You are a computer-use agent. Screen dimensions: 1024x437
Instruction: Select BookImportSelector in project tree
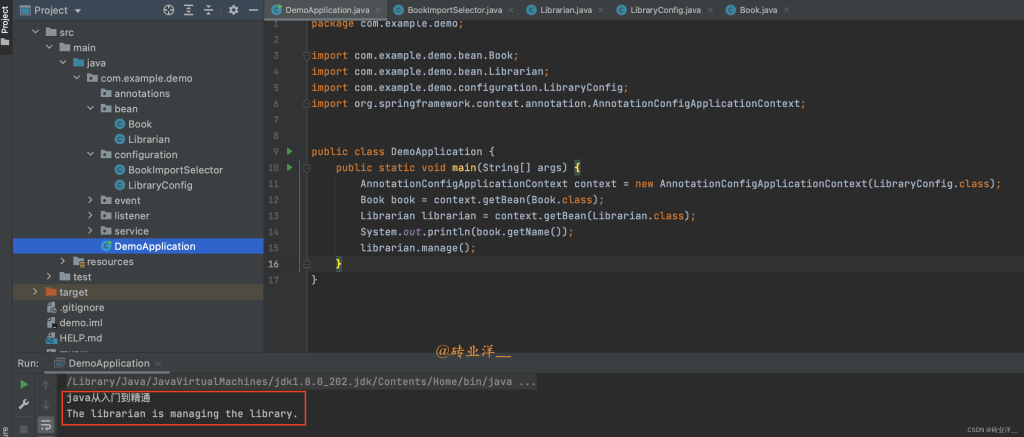pyautogui.click(x=175, y=170)
